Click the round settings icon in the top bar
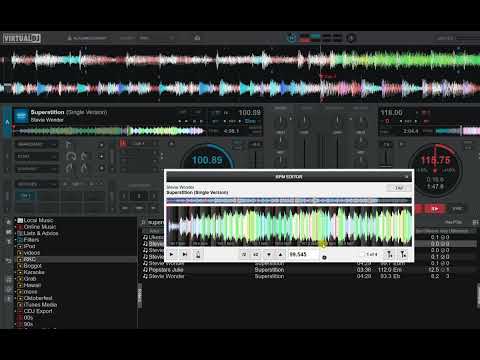The width and height of the screenshot is (480, 360). click(x=350, y=38)
